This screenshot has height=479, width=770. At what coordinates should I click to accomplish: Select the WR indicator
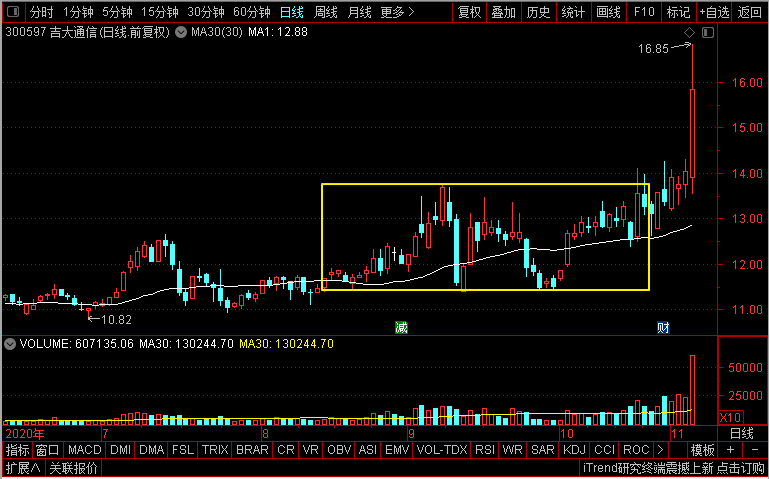(x=512, y=450)
